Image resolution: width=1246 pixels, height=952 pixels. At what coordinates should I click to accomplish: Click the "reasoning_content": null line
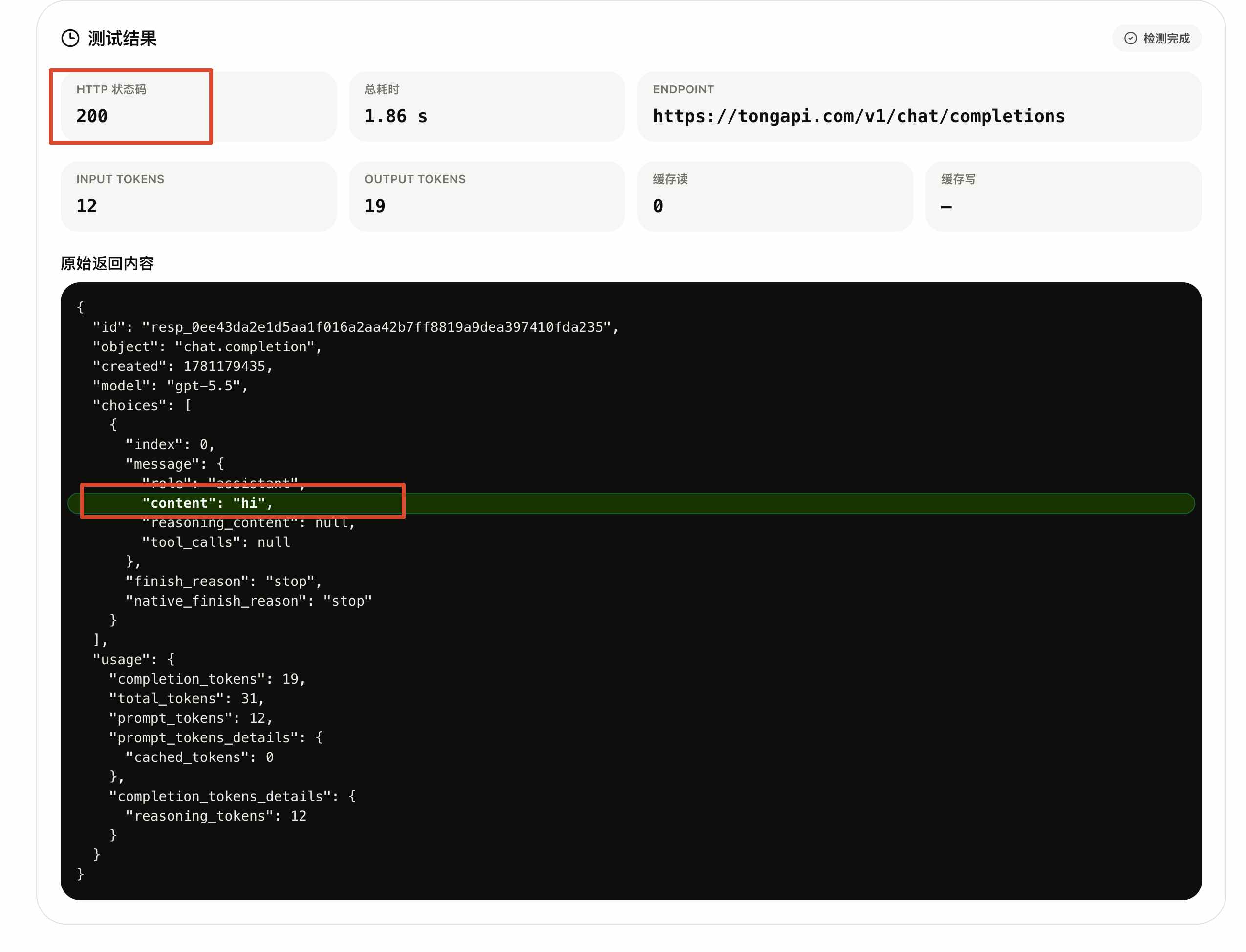point(248,523)
